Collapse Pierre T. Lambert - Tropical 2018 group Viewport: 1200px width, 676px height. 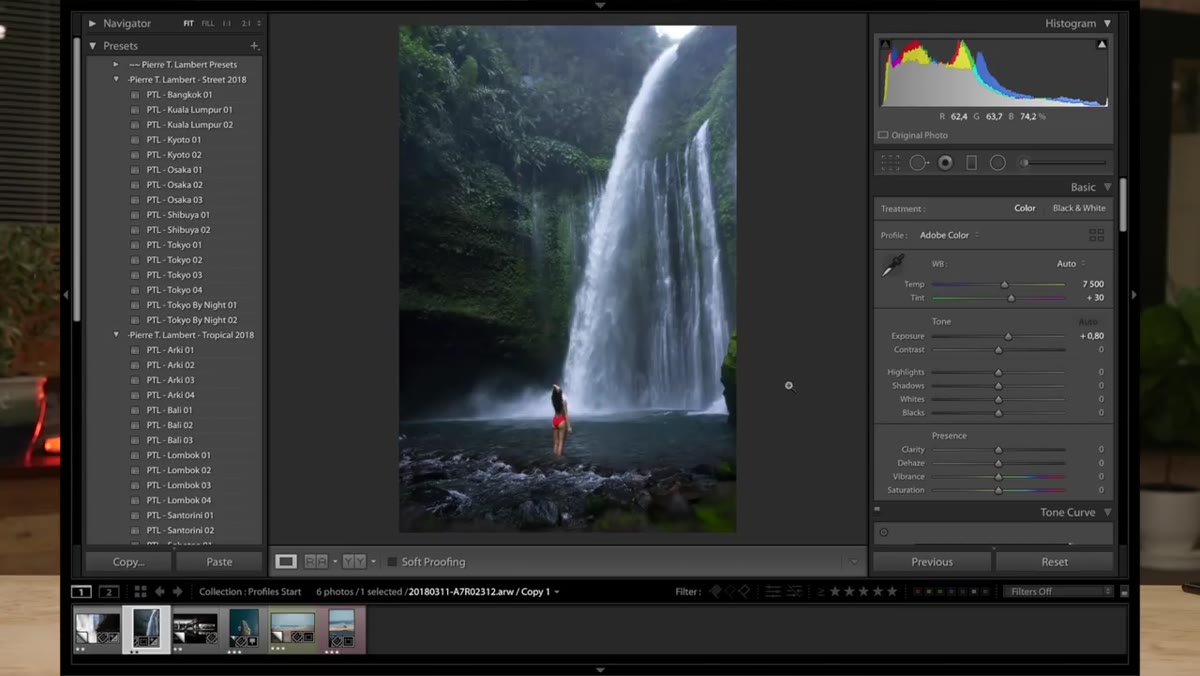[x=116, y=335]
